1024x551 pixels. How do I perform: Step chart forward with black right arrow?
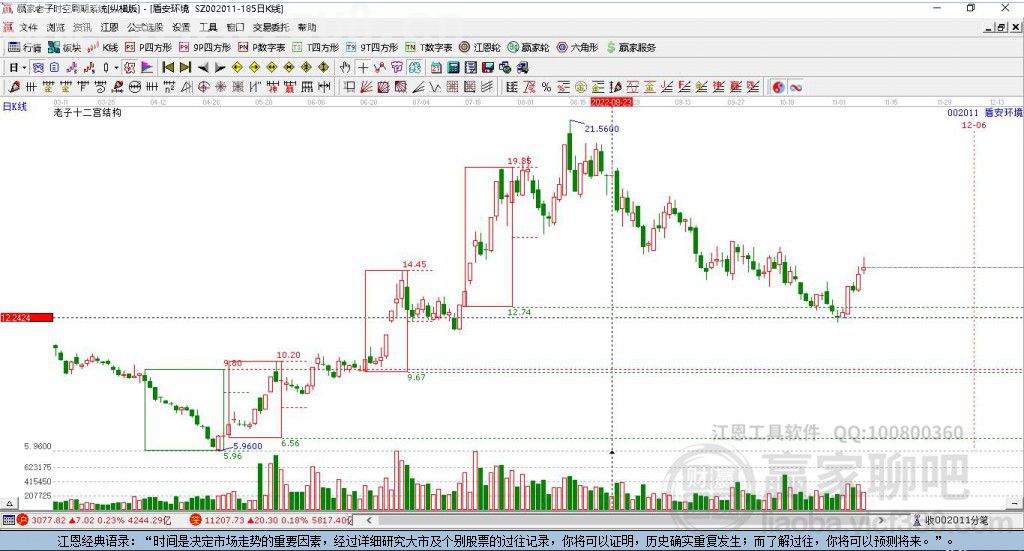pyautogui.click(x=220, y=67)
